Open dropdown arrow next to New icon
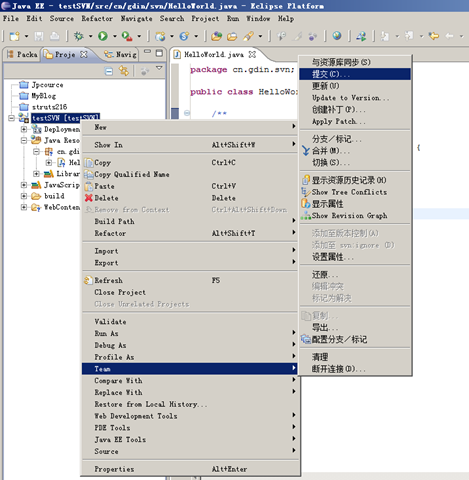 click(x=26, y=36)
